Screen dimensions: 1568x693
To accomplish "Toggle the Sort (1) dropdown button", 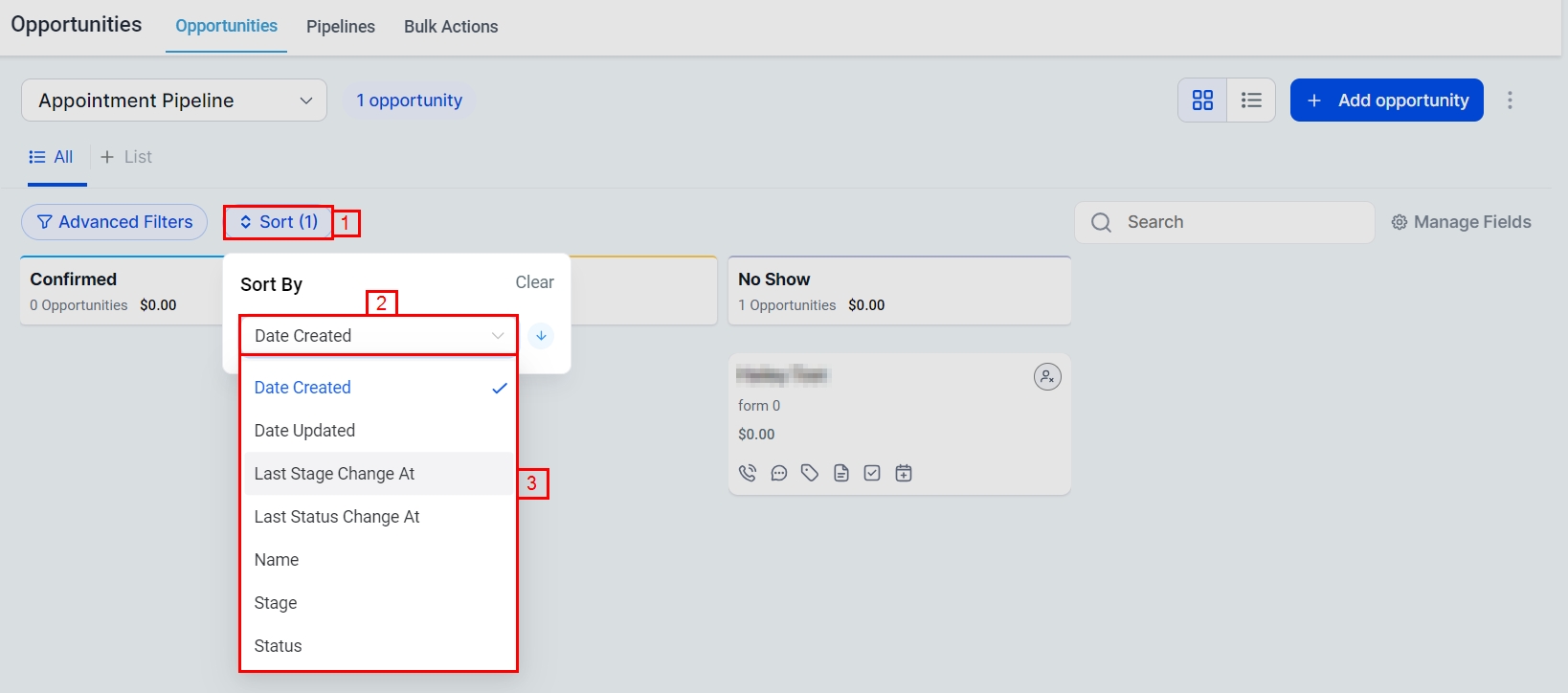I will pos(279,222).
